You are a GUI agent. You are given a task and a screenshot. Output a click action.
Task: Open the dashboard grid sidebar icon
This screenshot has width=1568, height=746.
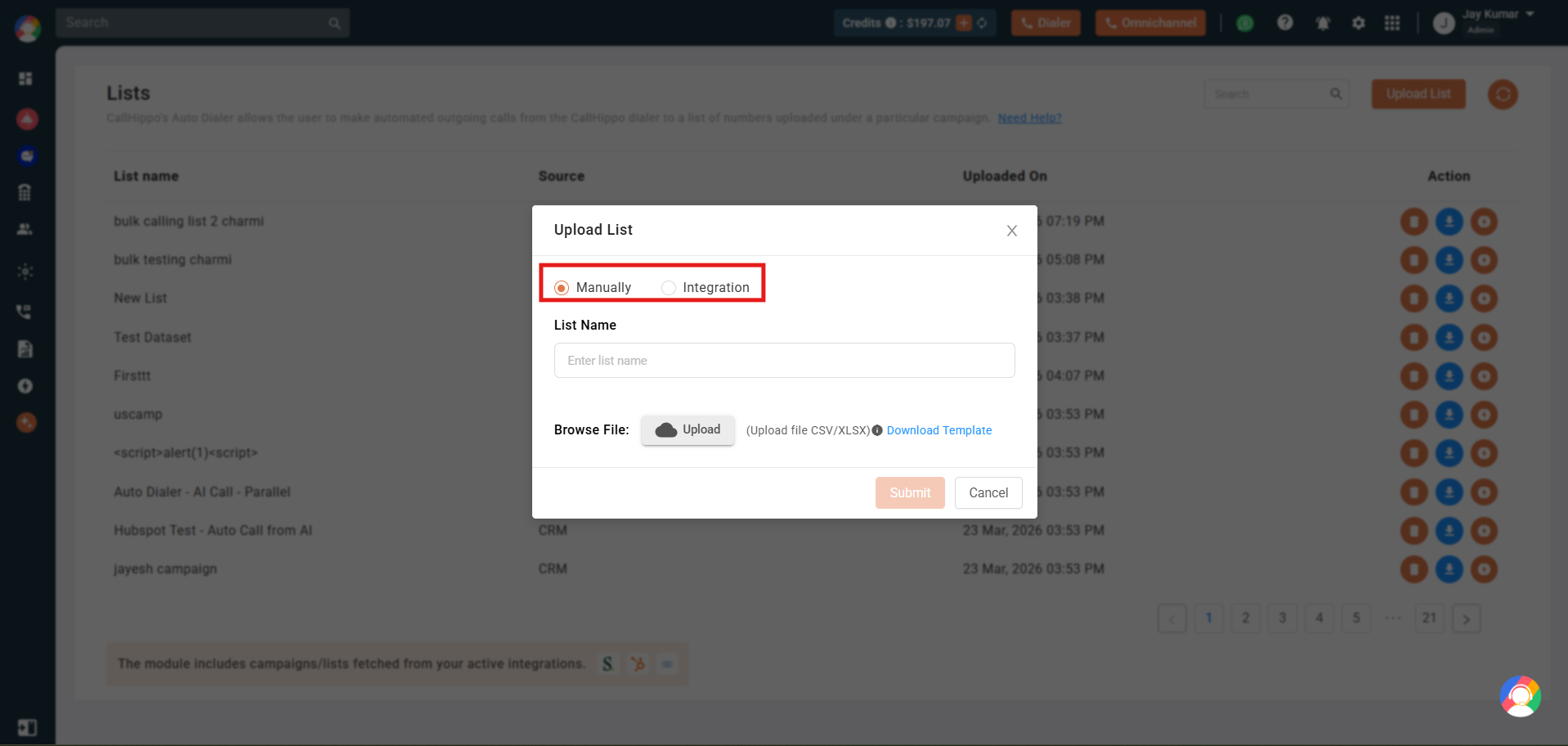point(25,79)
